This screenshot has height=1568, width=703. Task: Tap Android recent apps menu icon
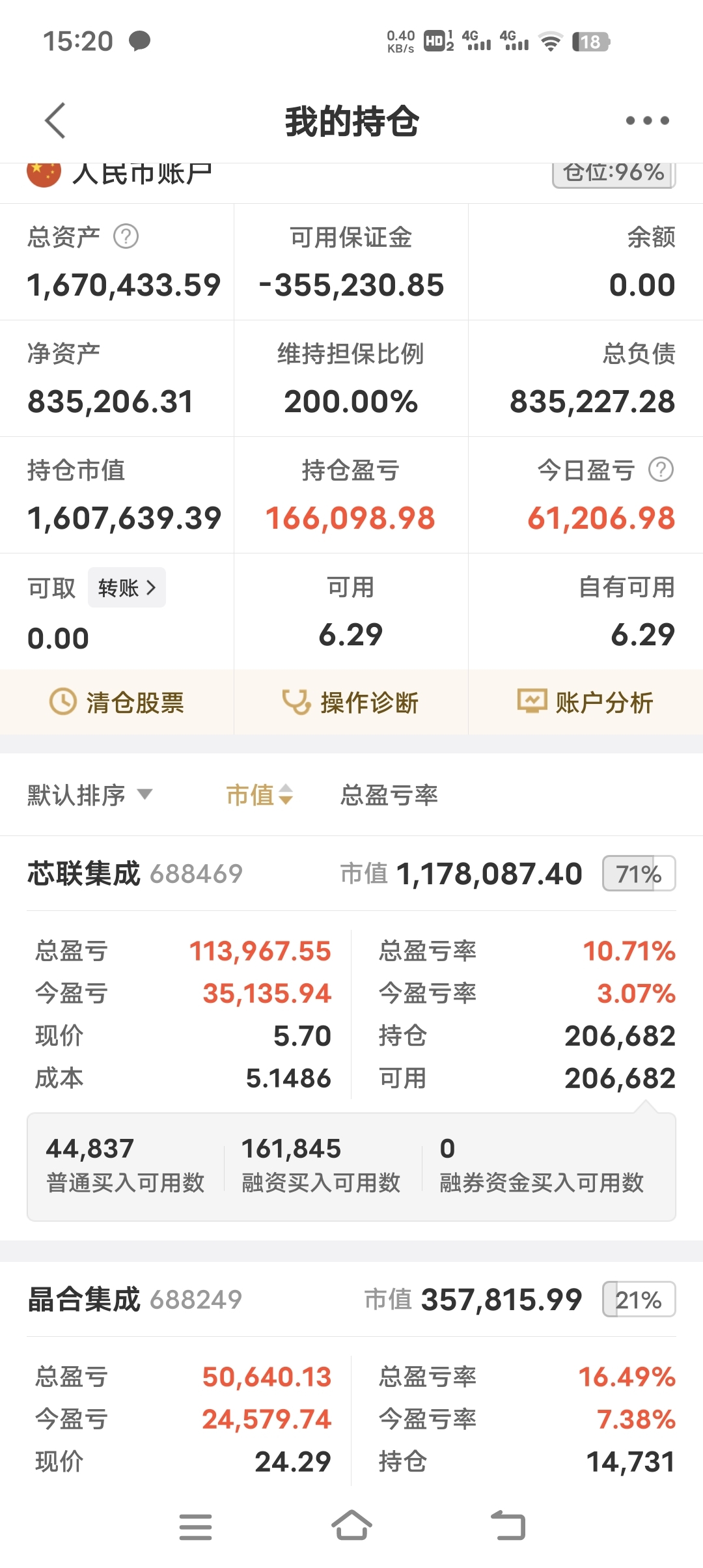point(195,1526)
